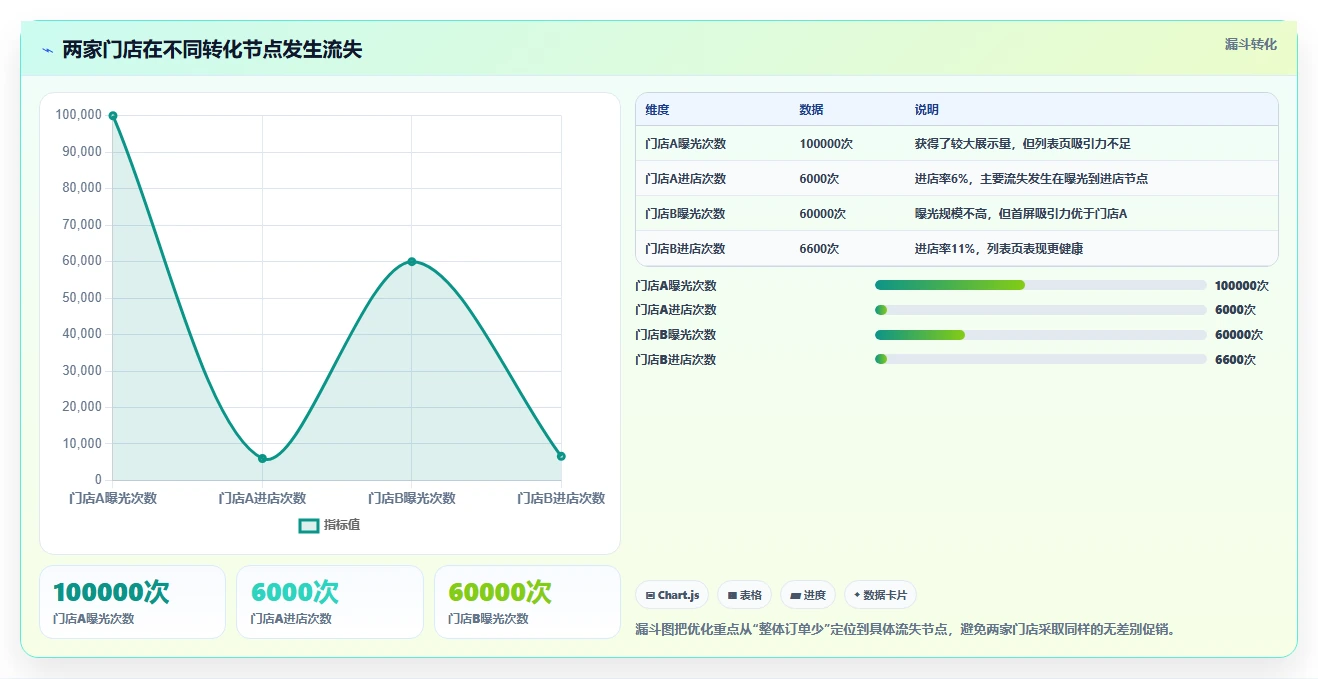Click the 门店A进店次数 data point on chart
Viewport: 1318px width, 679px height.
(x=262, y=458)
